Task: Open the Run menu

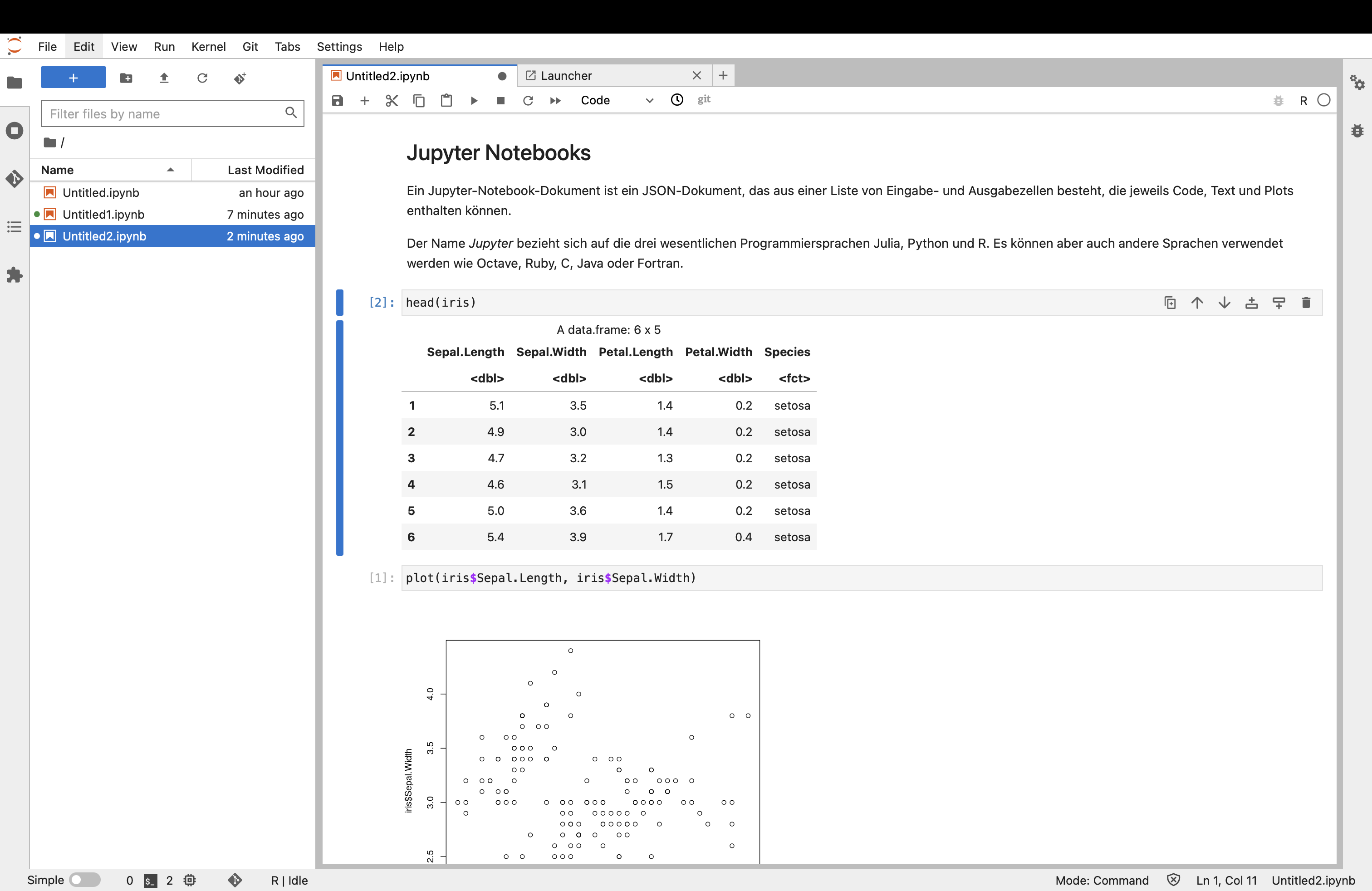Action: [164, 47]
